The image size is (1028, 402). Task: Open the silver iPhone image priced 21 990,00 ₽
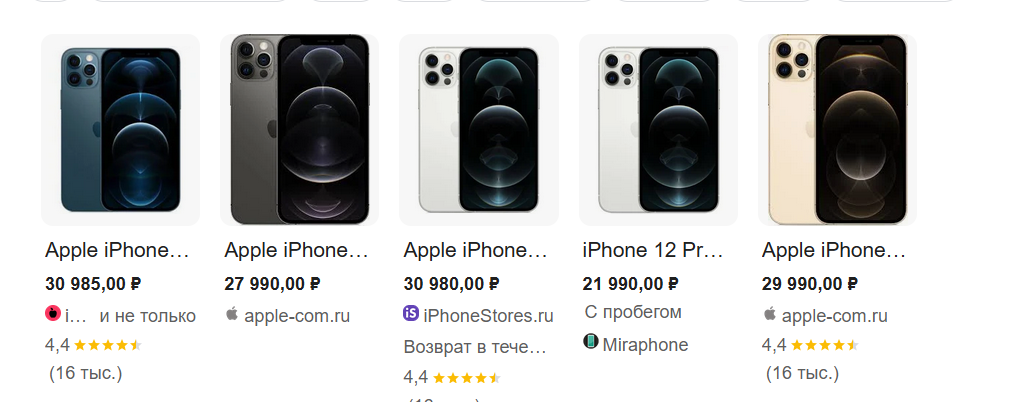658,130
